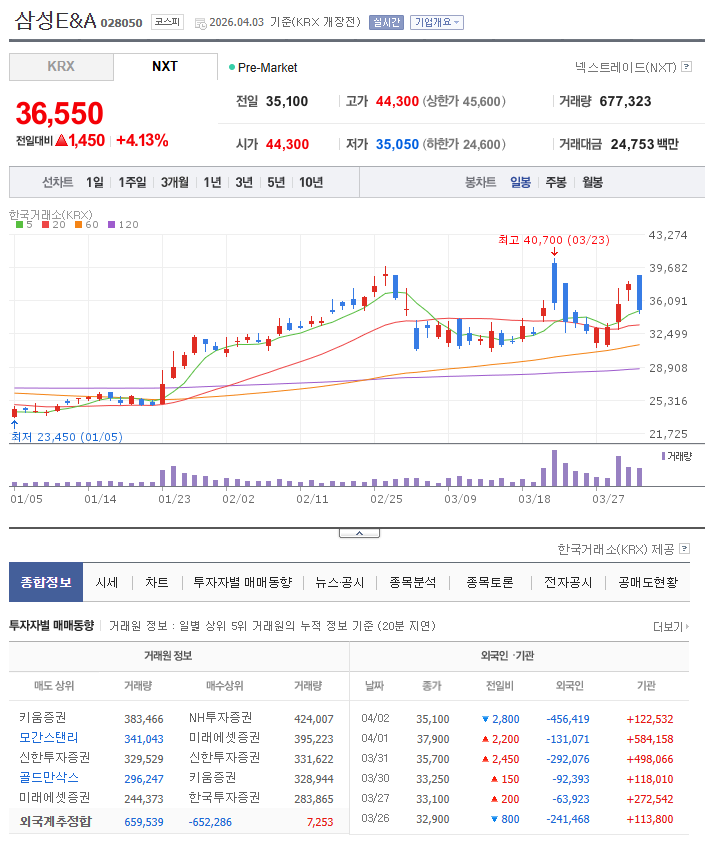Click the 거래량 volume legend marker
Viewport: 705px width, 853px height.
pos(677,456)
